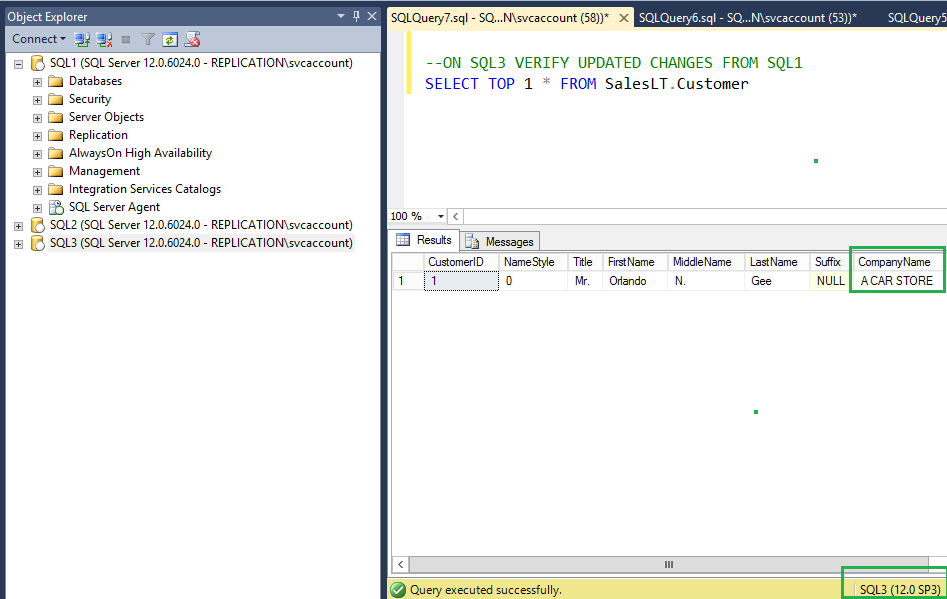
Task: Refresh the Object Explorer tree
Action: [170, 39]
